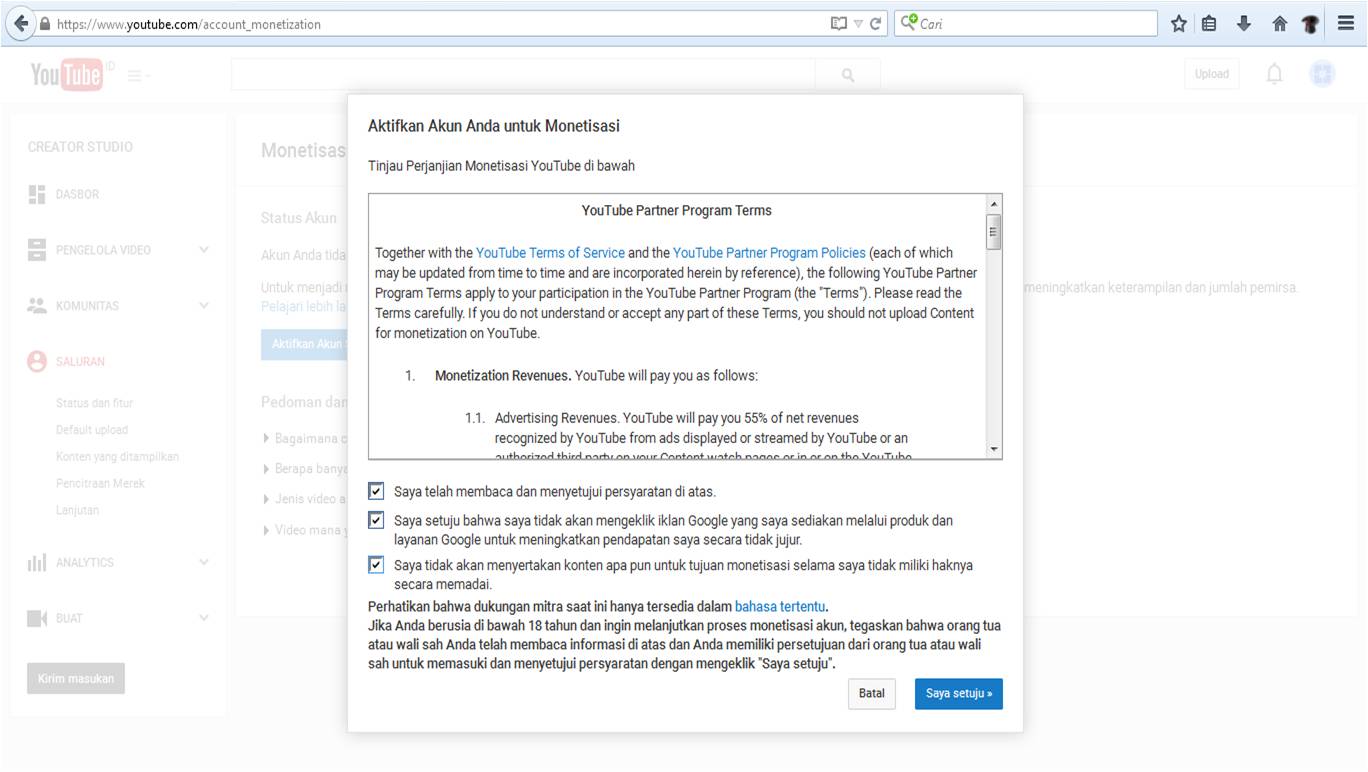Open Saluran menu item

click(80, 362)
